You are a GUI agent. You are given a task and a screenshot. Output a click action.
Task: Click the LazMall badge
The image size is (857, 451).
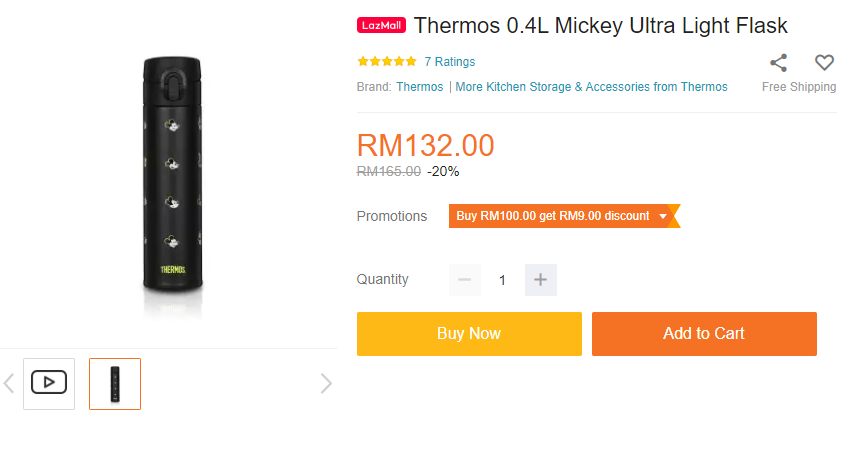coord(381,26)
